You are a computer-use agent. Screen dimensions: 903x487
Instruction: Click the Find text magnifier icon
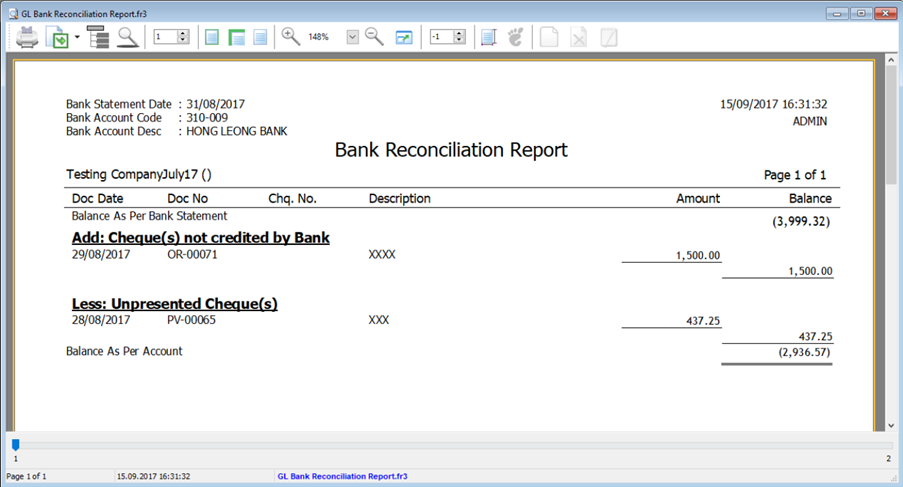(x=128, y=38)
